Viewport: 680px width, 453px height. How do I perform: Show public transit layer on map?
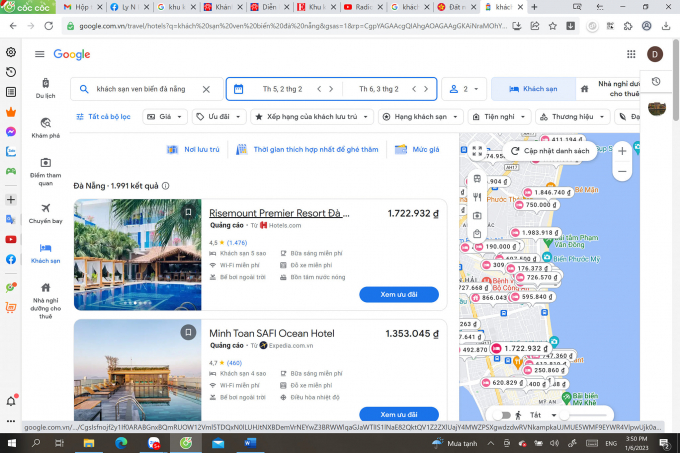[477, 179]
